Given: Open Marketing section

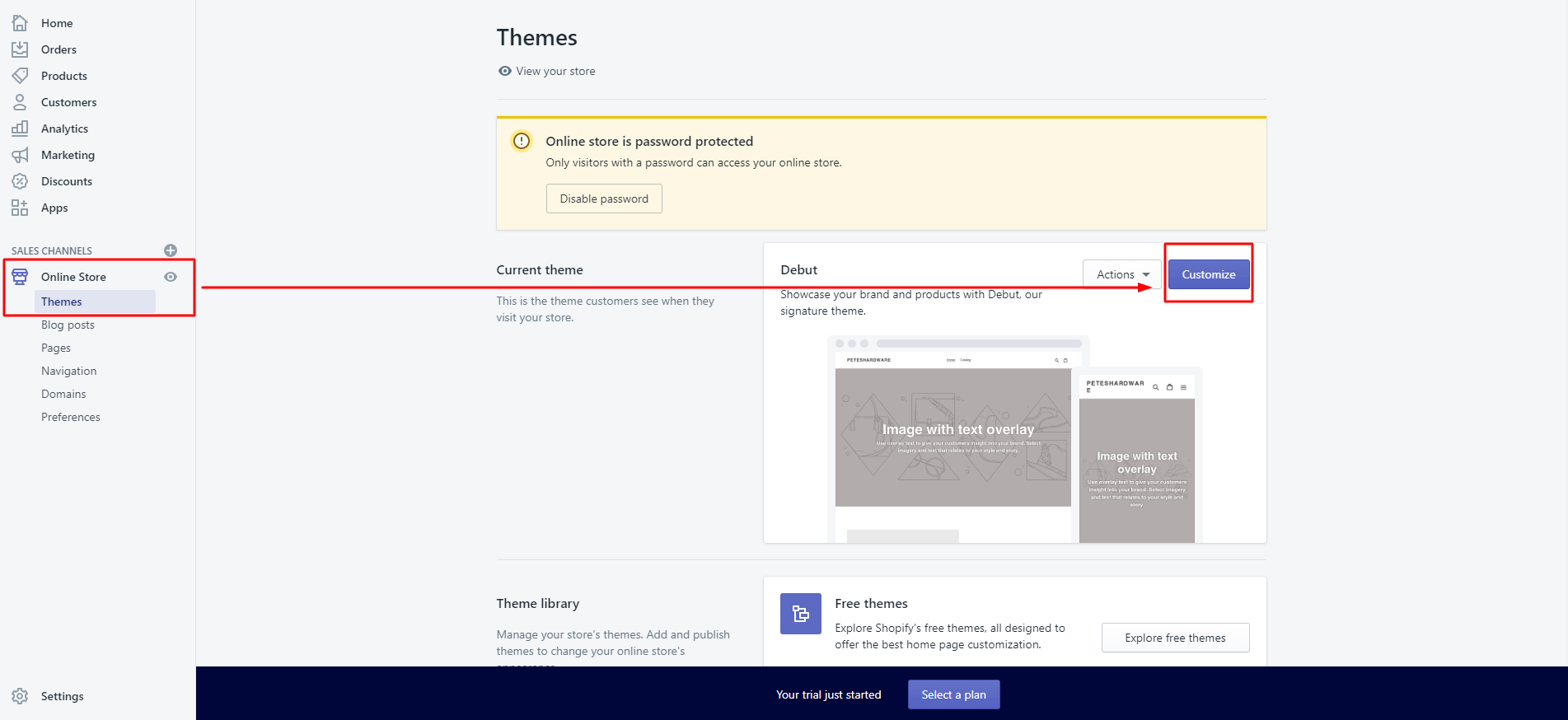Looking at the screenshot, I should [x=68, y=155].
